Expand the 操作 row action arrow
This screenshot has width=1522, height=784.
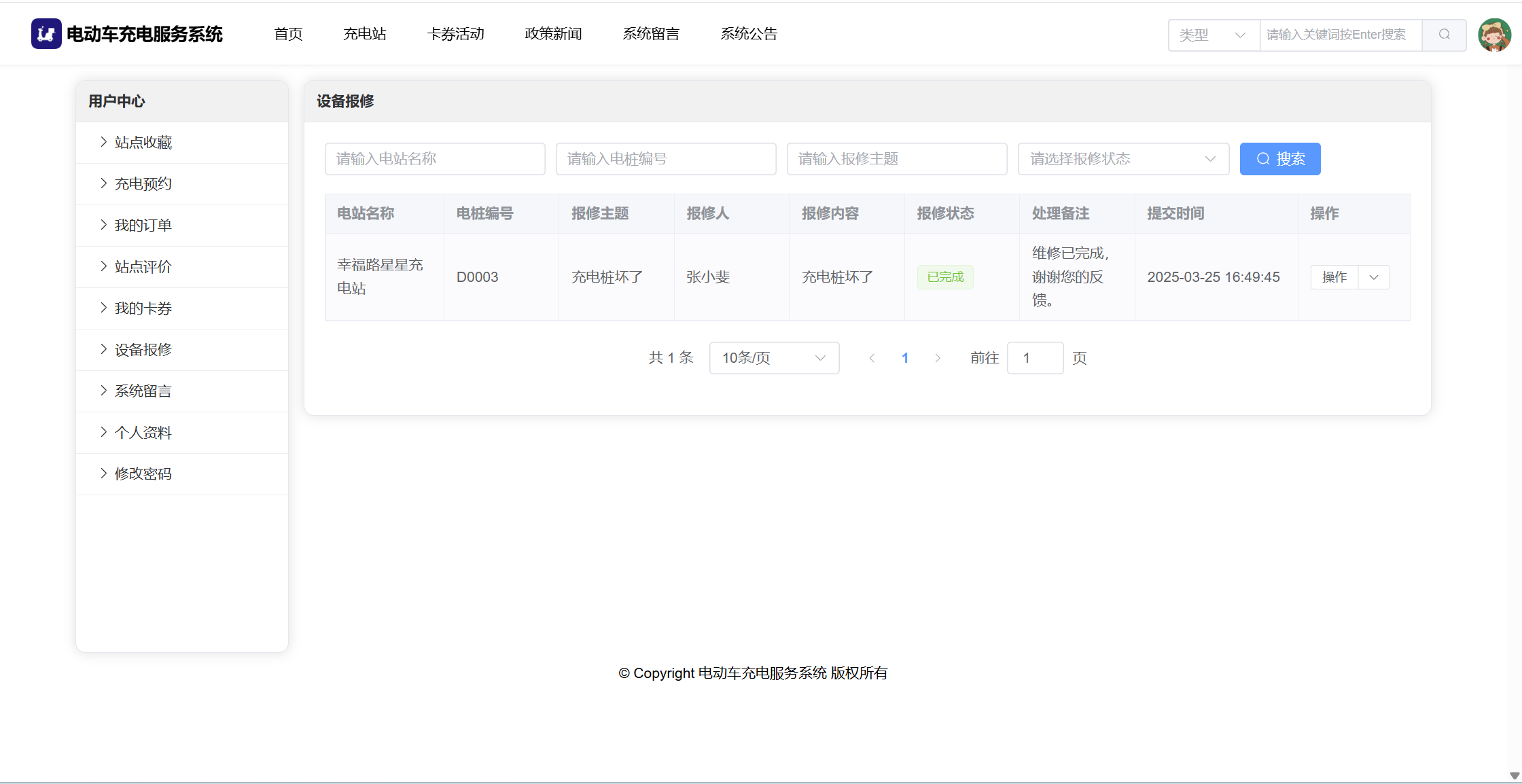1374,277
